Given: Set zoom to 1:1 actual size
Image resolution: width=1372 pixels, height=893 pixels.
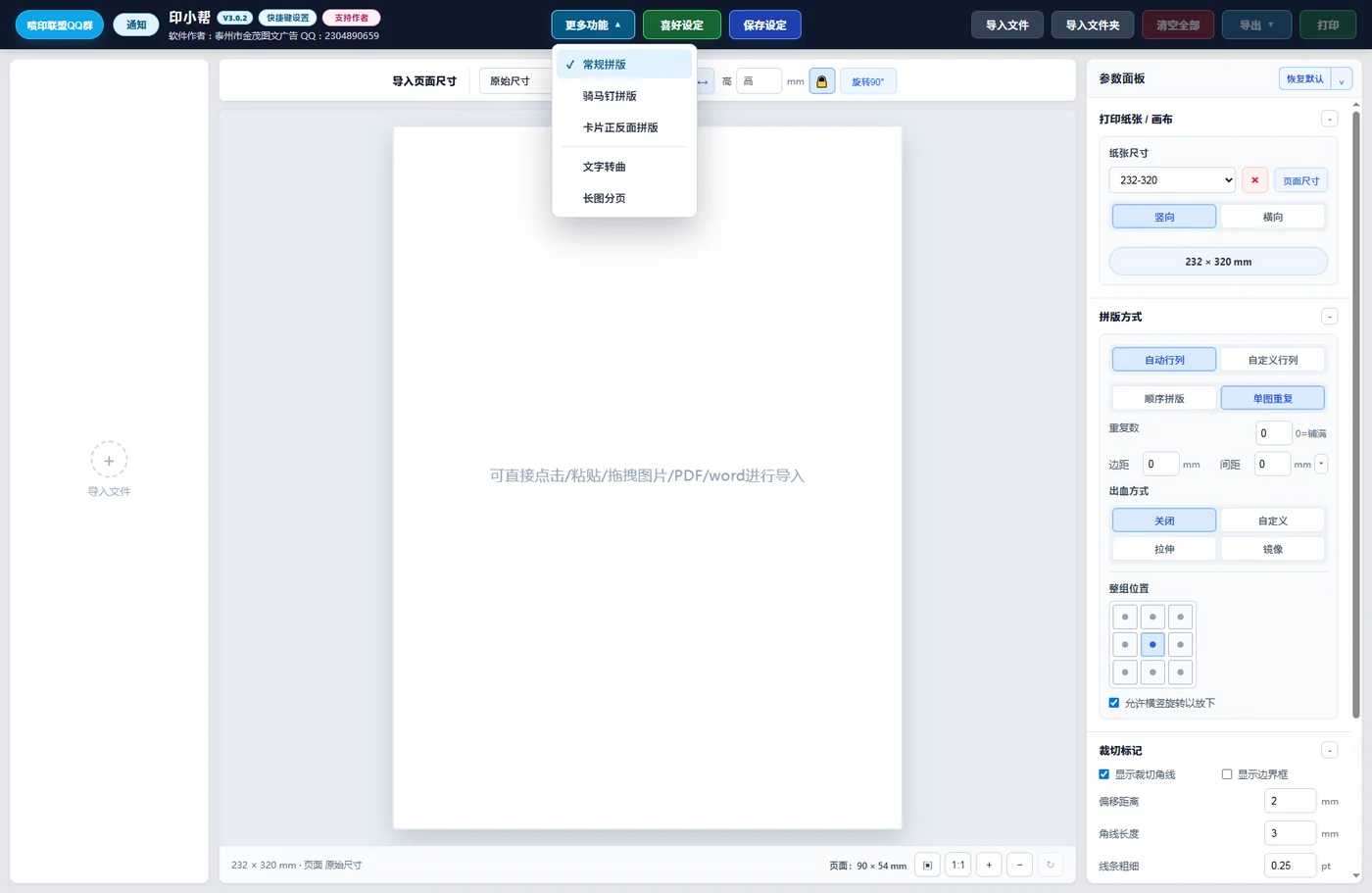Looking at the screenshot, I should click(957, 865).
